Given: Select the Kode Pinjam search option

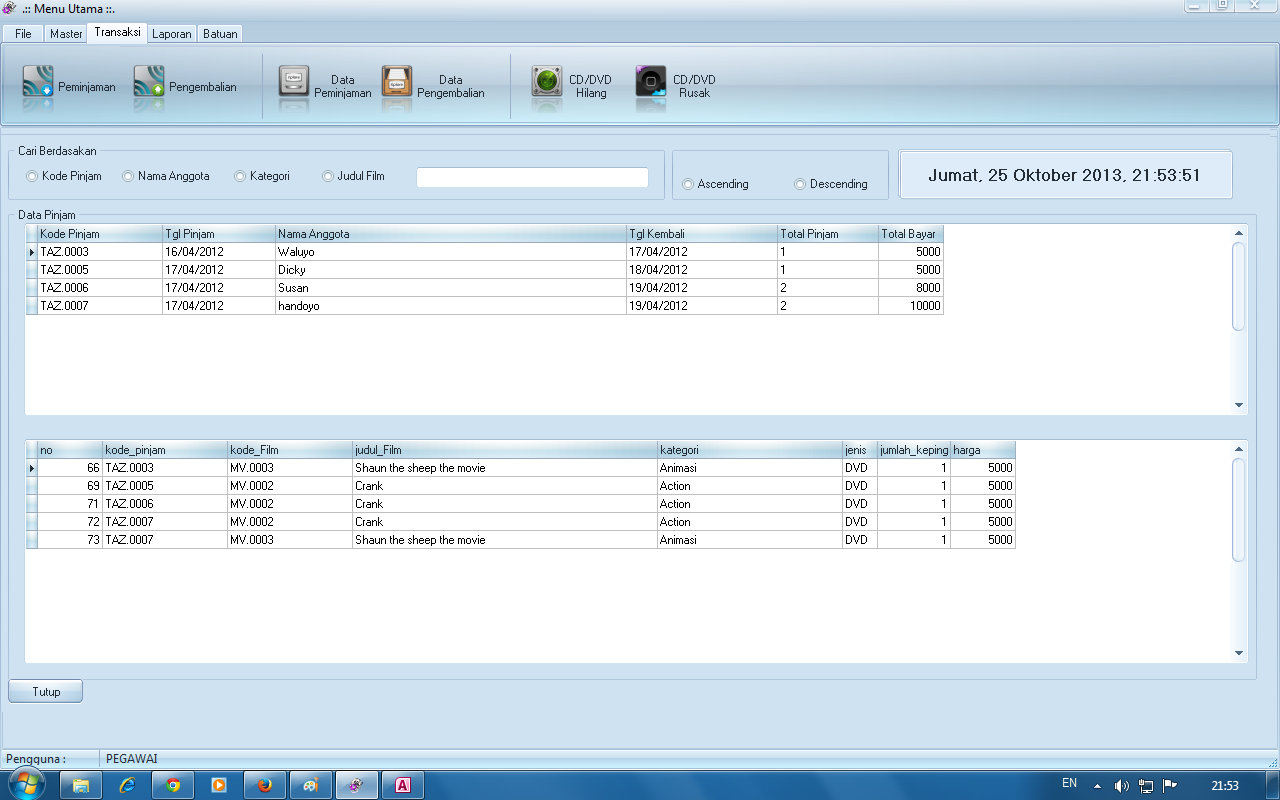Looking at the screenshot, I should (x=31, y=175).
